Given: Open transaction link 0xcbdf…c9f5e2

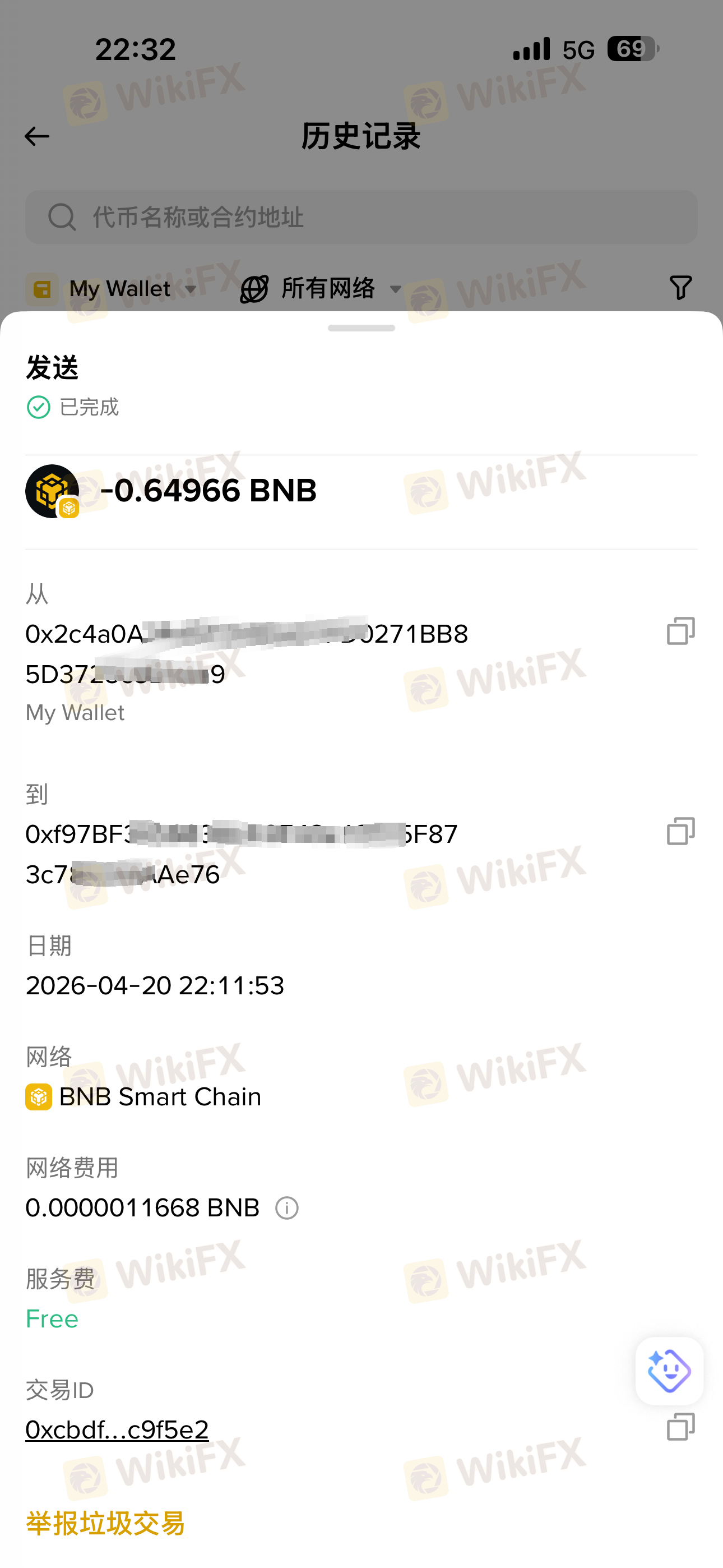Looking at the screenshot, I should click(117, 1429).
